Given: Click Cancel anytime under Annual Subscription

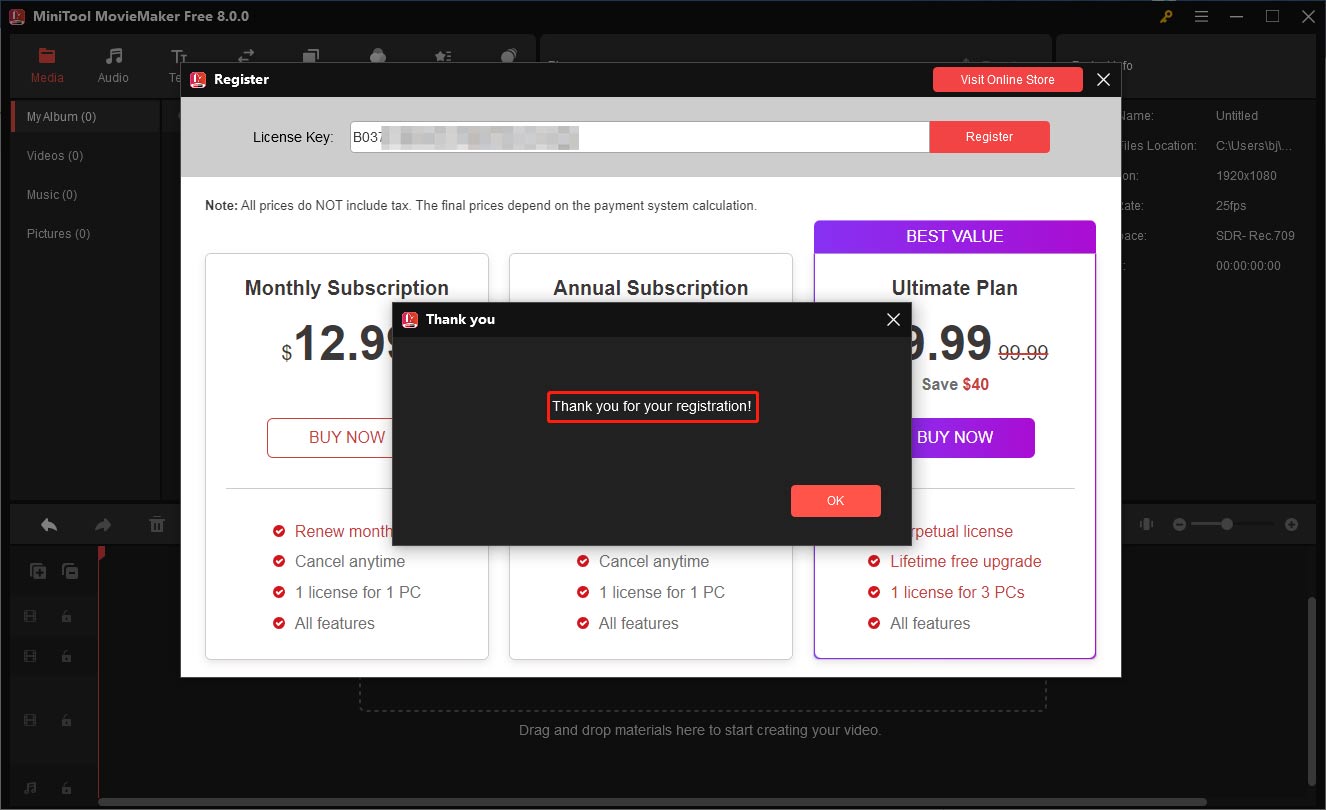Looking at the screenshot, I should [654, 562].
